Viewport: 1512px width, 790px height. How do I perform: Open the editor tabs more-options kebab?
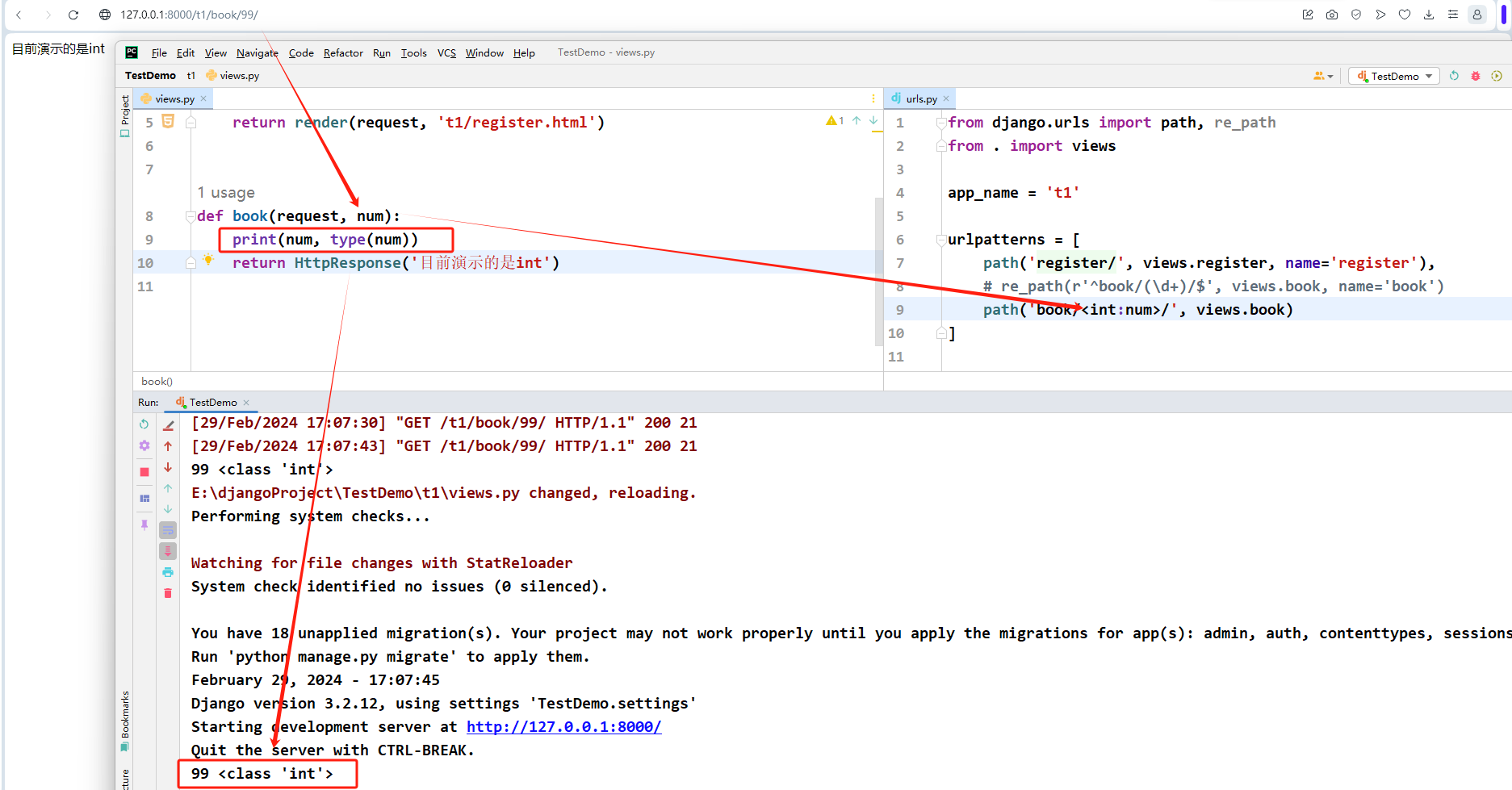click(873, 98)
